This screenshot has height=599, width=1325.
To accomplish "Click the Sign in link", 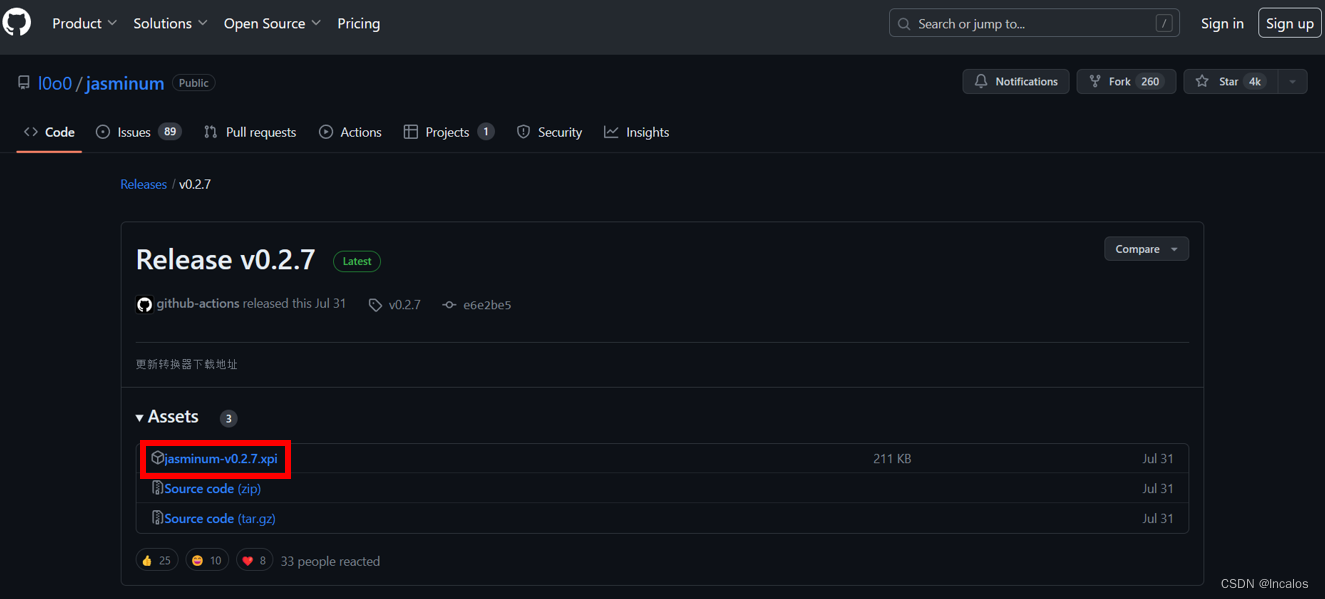I will click(1222, 23).
